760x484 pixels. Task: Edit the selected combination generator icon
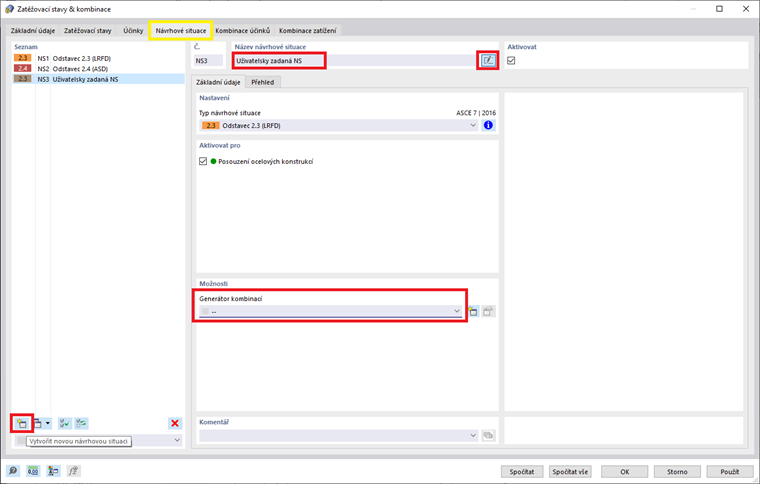tap(488, 312)
